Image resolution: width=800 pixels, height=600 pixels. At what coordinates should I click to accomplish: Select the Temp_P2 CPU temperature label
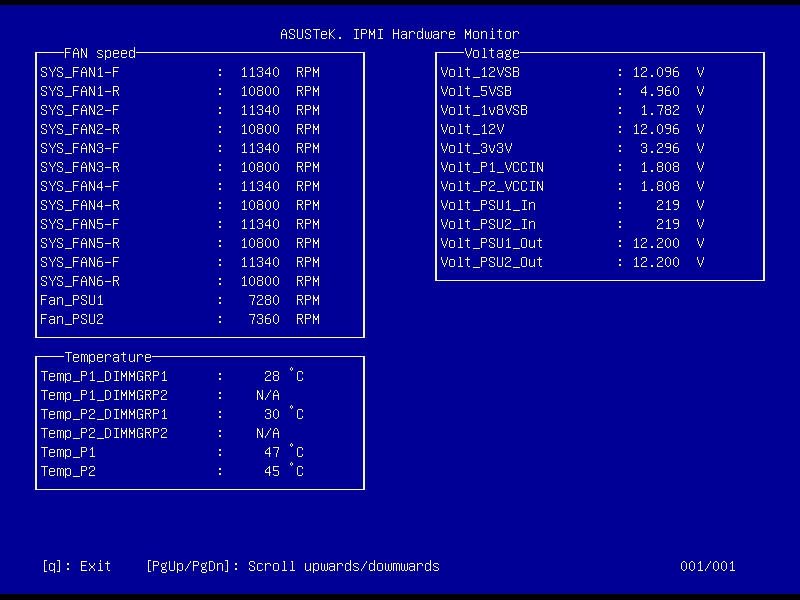click(x=68, y=471)
